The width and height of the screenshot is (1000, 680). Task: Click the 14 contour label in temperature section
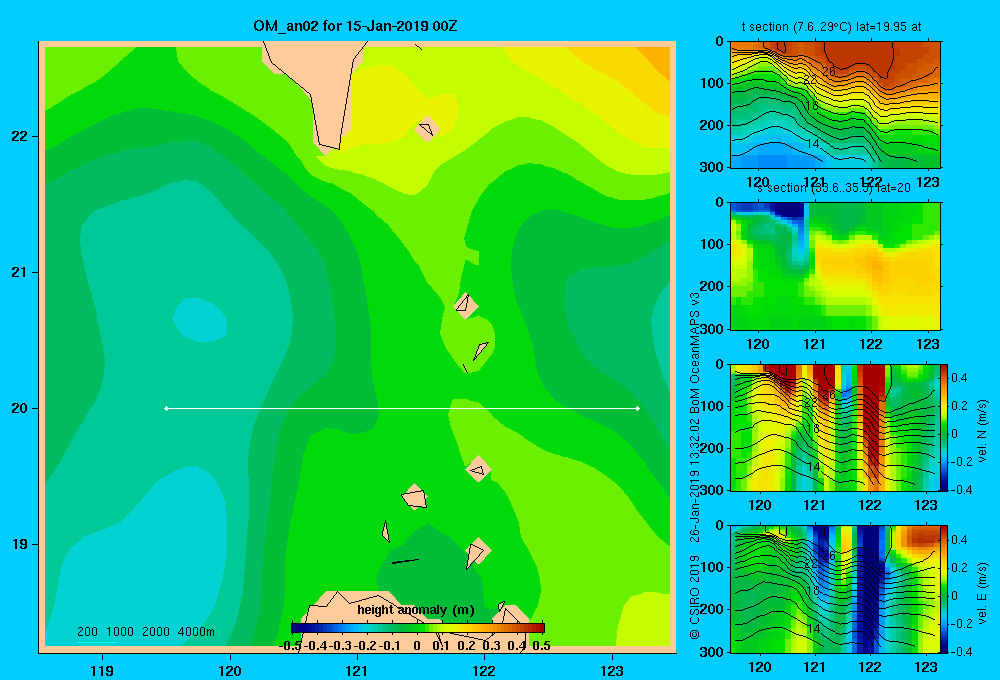[x=812, y=144]
